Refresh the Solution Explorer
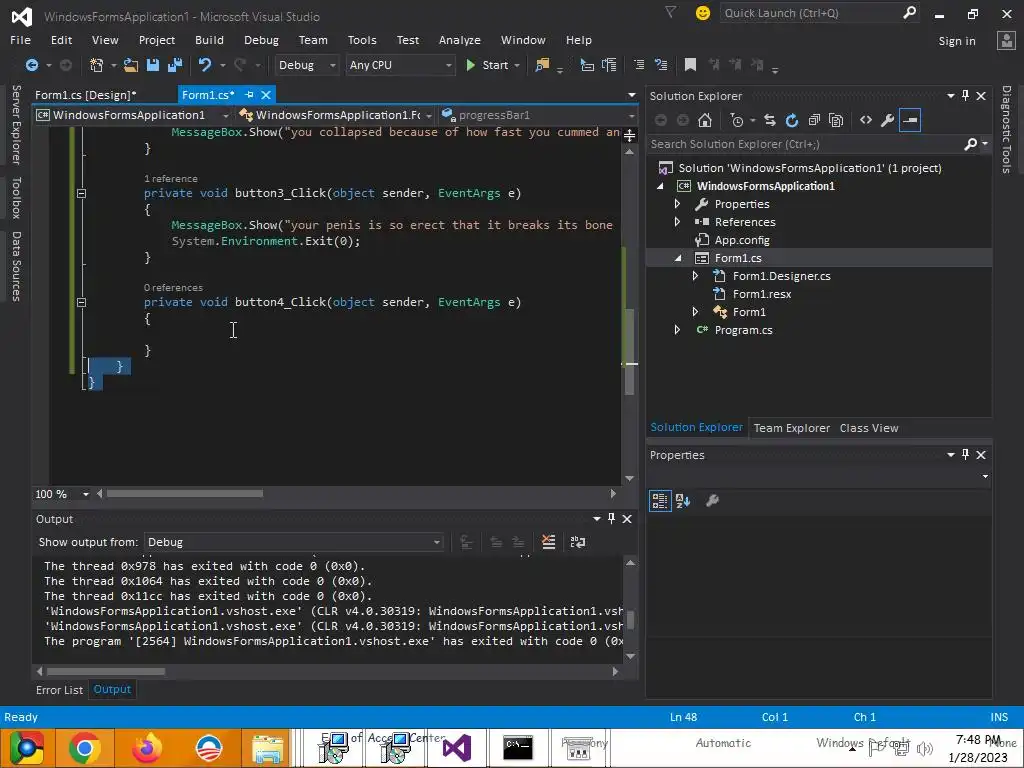 click(x=792, y=120)
